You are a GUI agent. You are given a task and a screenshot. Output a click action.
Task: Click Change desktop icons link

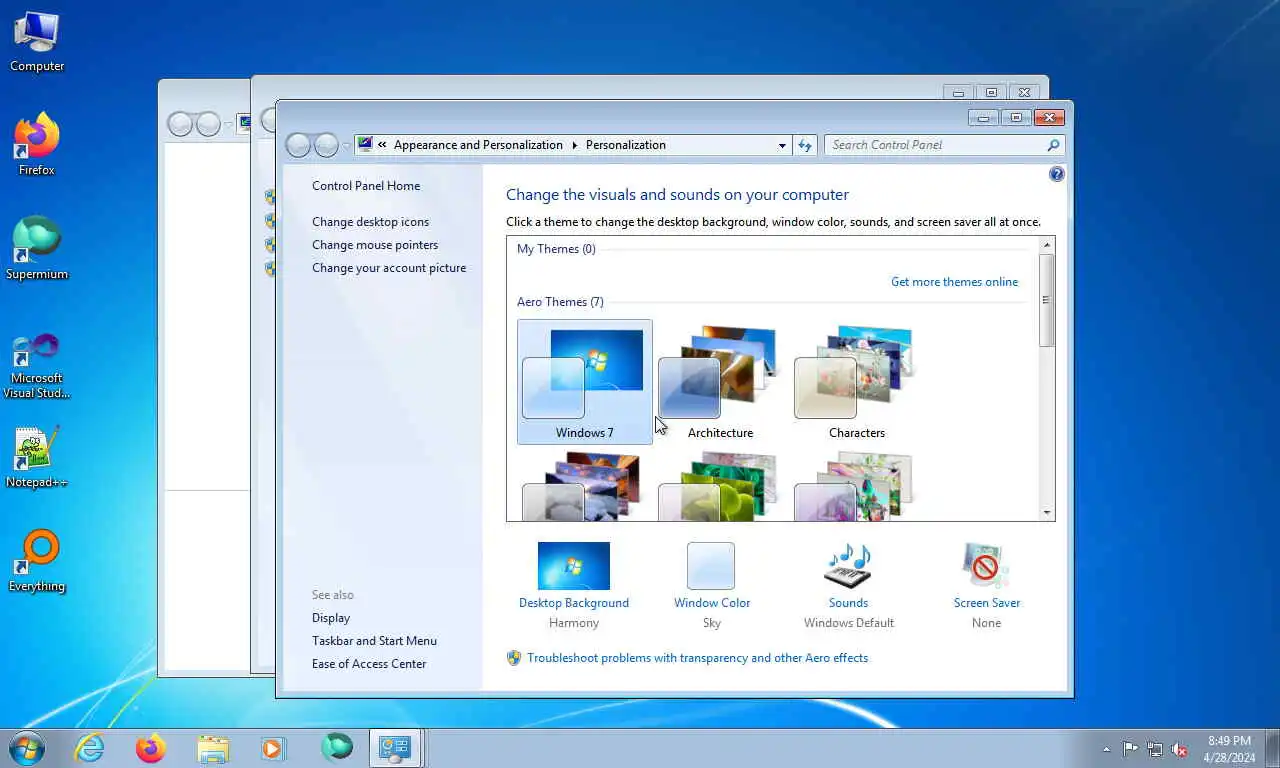(x=370, y=222)
